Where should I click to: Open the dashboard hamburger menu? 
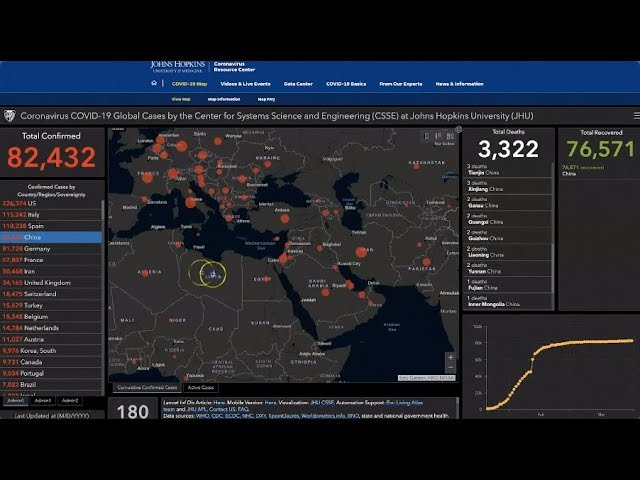coord(636,116)
